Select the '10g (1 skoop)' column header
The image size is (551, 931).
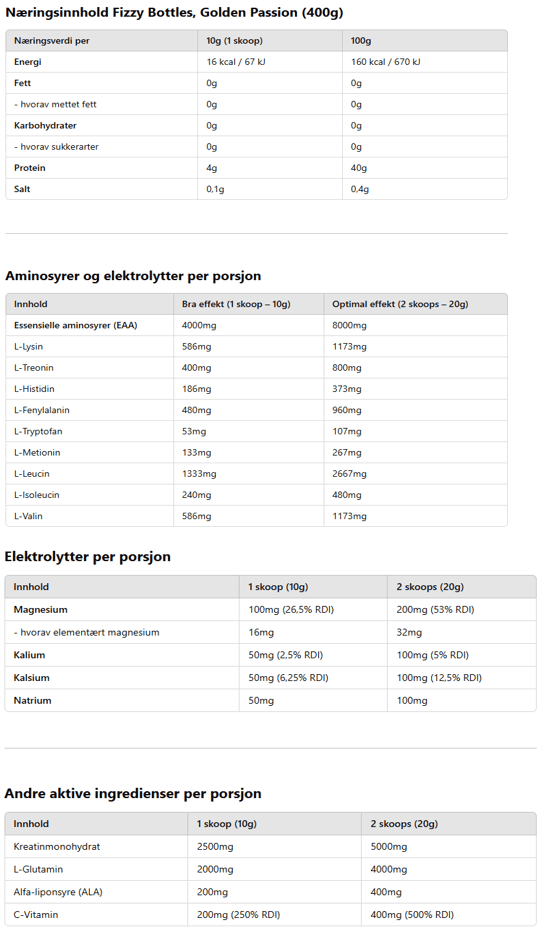pos(235,41)
